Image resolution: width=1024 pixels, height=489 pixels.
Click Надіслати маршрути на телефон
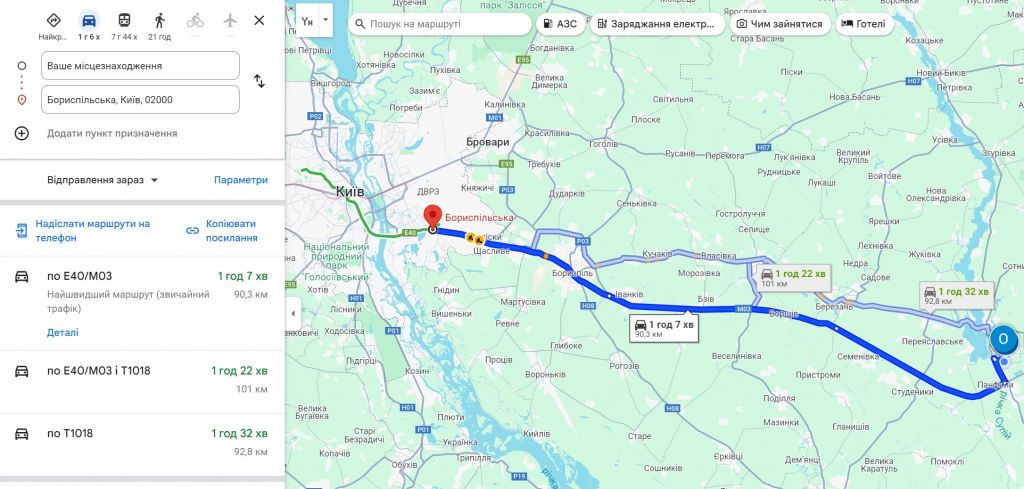click(83, 231)
